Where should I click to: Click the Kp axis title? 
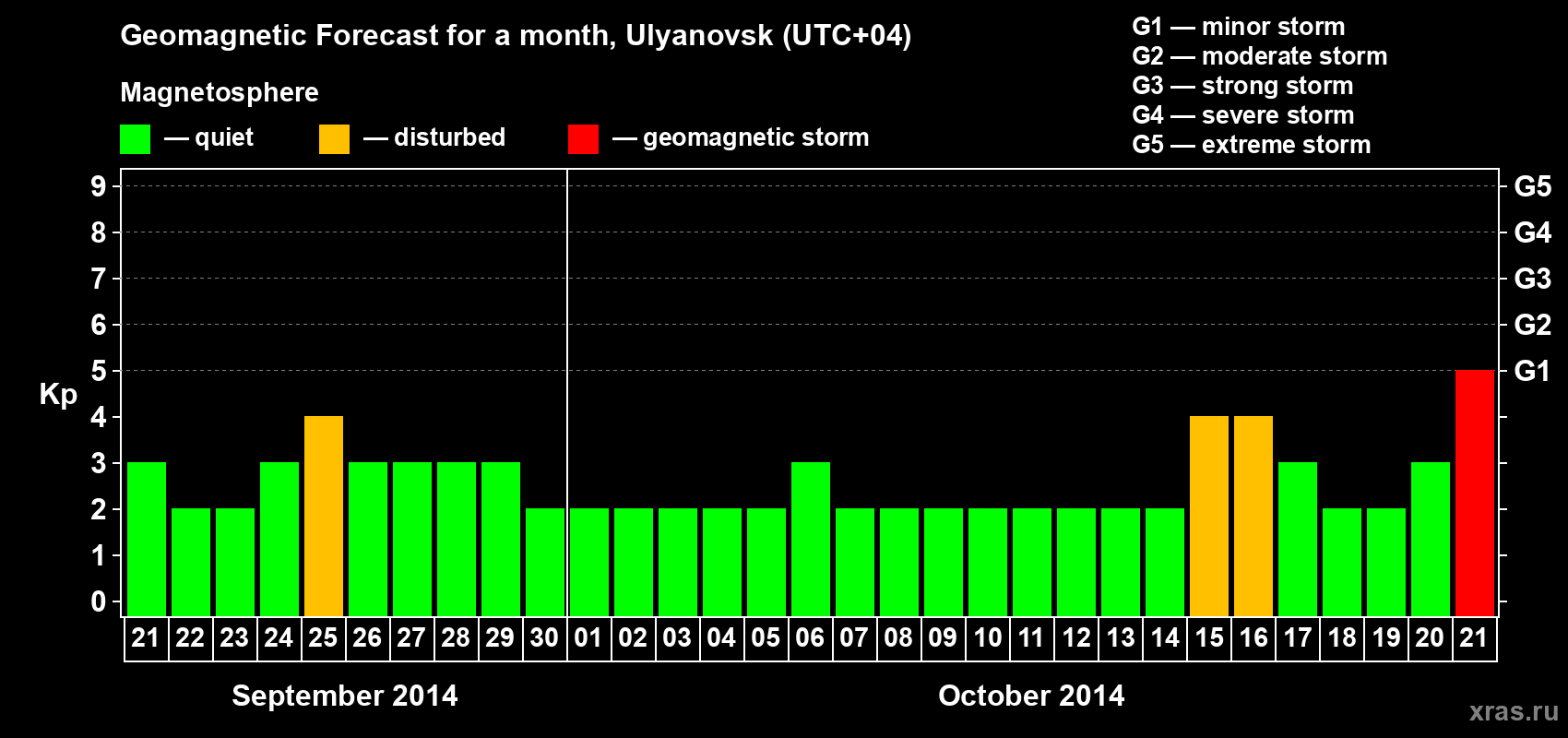tap(58, 395)
